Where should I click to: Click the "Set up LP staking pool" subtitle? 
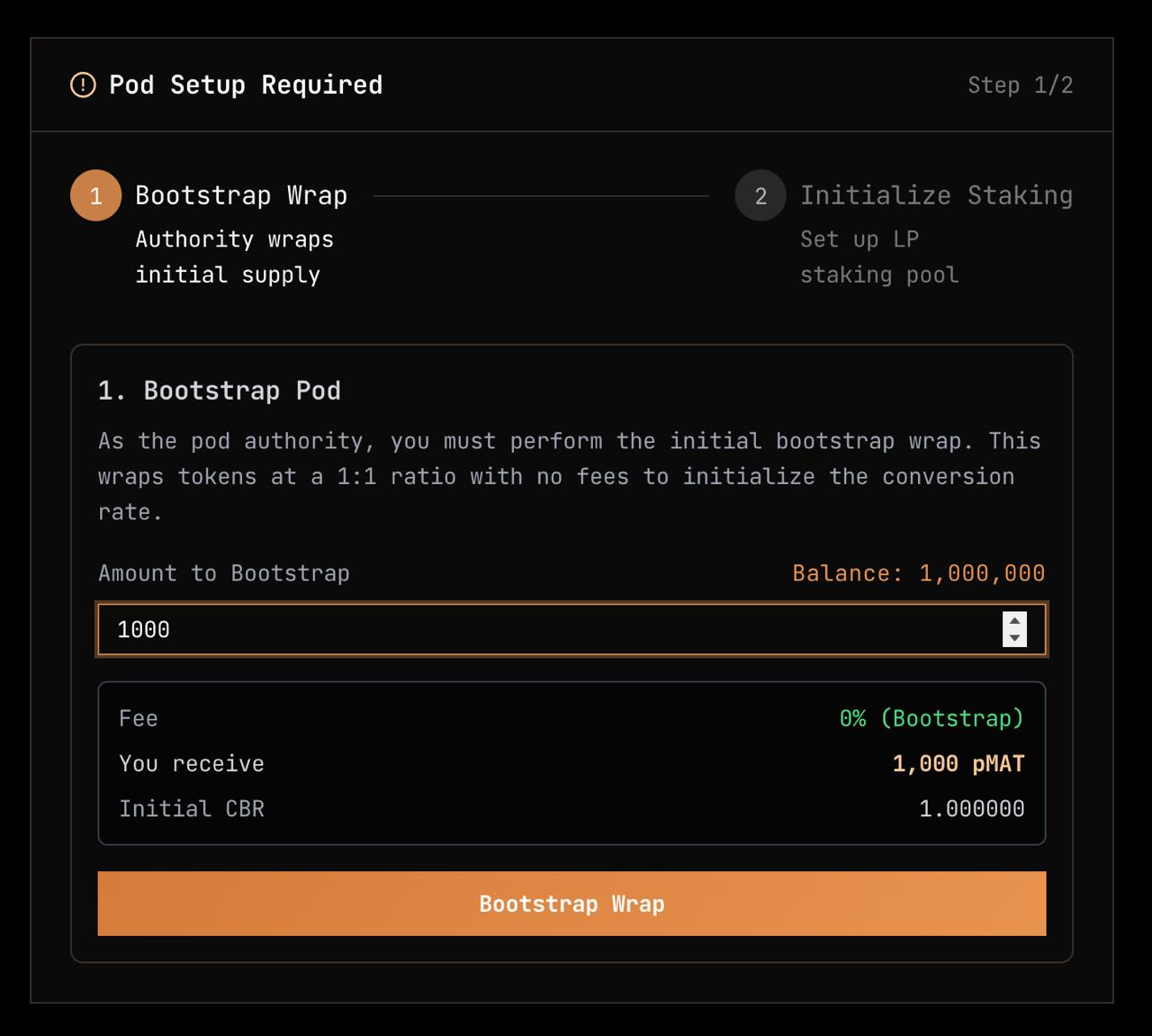878,257
